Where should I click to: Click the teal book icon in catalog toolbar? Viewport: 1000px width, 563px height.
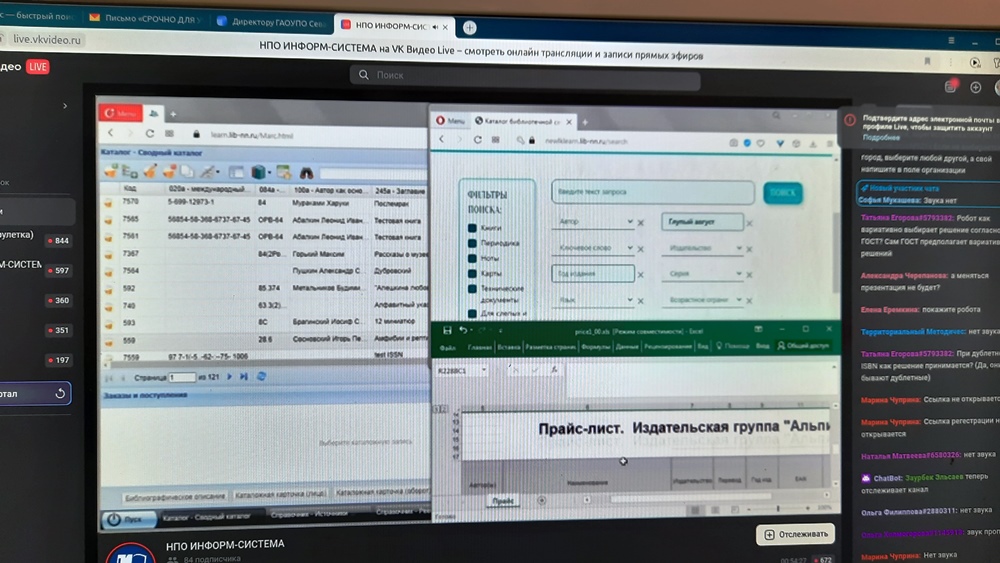(259, 172)
